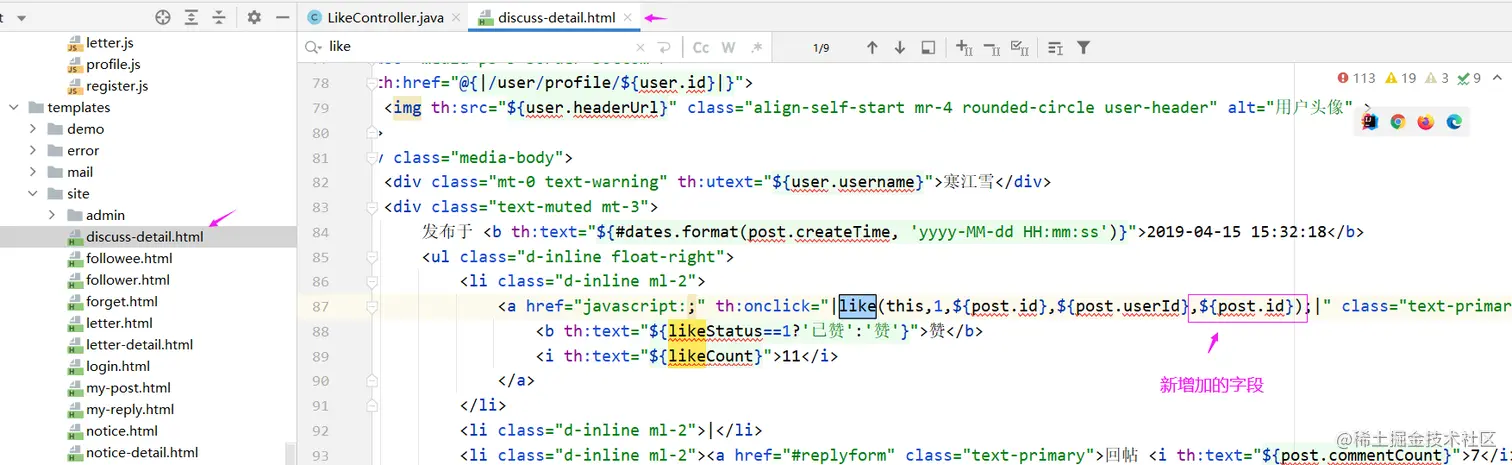The height and width of the screenshot is (465, 1512).
Task: Add selection for next occurrence icon
Action: coord(964,47)
